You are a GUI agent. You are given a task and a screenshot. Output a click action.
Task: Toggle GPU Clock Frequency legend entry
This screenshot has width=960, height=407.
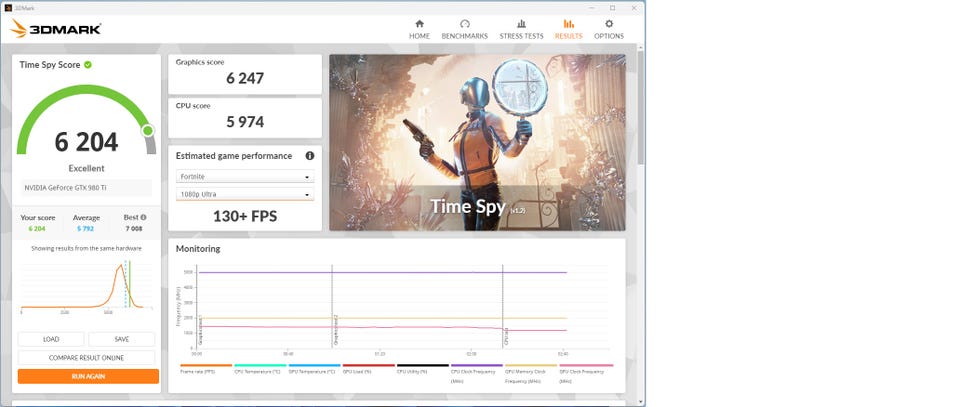point(586,373)
